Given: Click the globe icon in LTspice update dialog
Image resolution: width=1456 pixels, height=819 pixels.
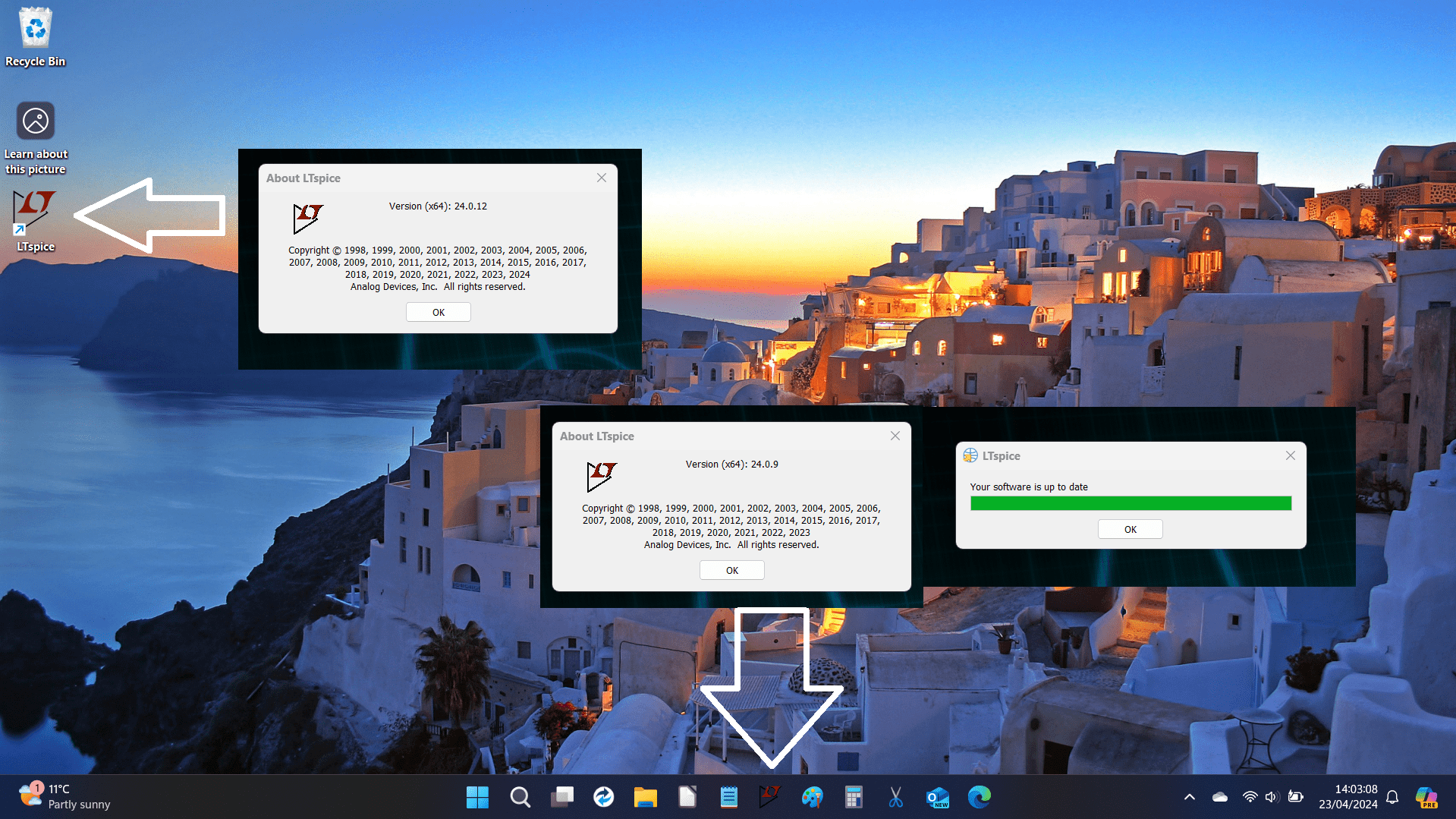Looking at the screenshot, I should (970, 455).
